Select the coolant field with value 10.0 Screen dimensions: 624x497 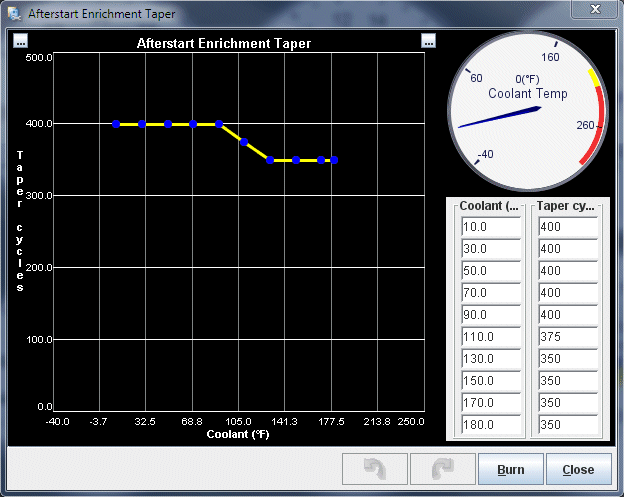click(x=491, y=227)
